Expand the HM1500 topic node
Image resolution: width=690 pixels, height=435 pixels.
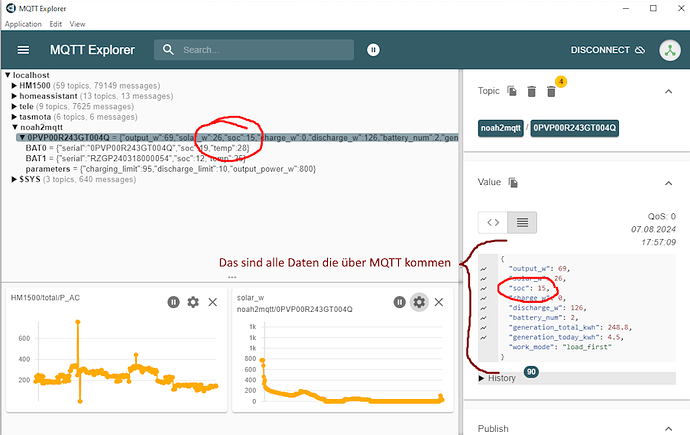(14, 85)
